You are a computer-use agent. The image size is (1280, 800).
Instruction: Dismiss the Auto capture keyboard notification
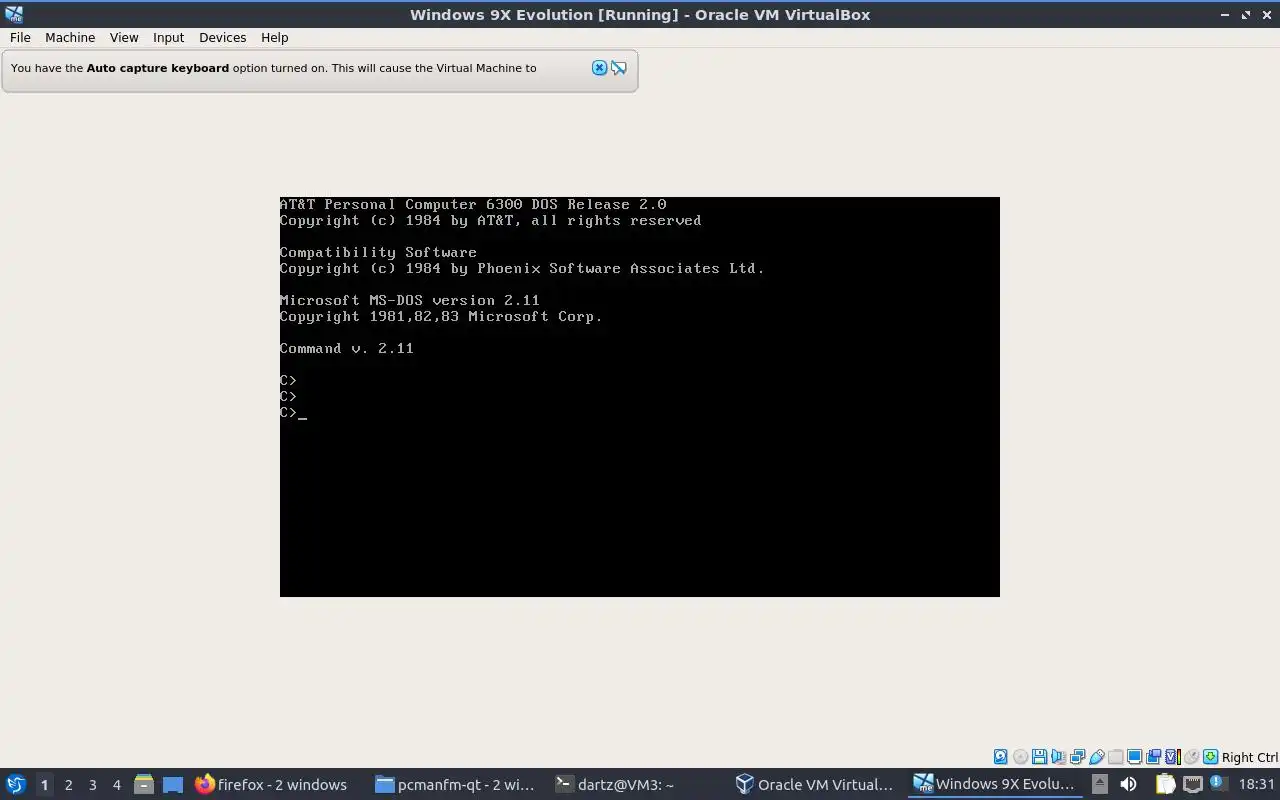coord(599,68)
